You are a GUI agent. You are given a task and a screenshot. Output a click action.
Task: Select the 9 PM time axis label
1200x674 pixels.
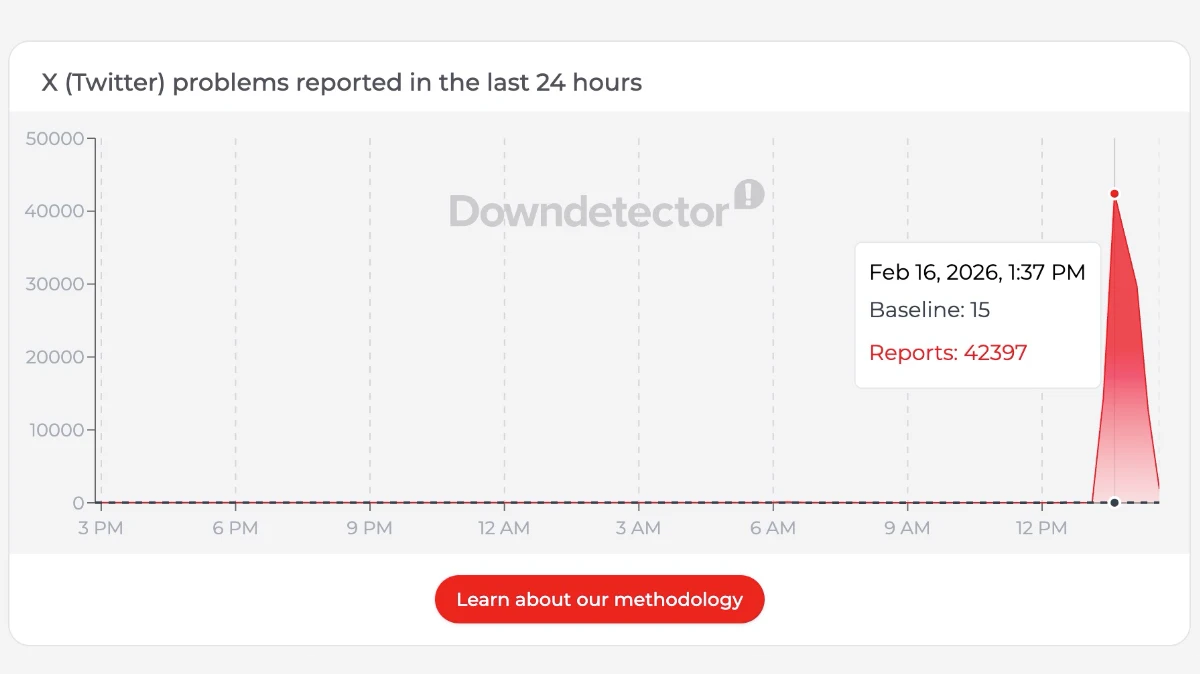pyautogui.click(x=370, y=528)
